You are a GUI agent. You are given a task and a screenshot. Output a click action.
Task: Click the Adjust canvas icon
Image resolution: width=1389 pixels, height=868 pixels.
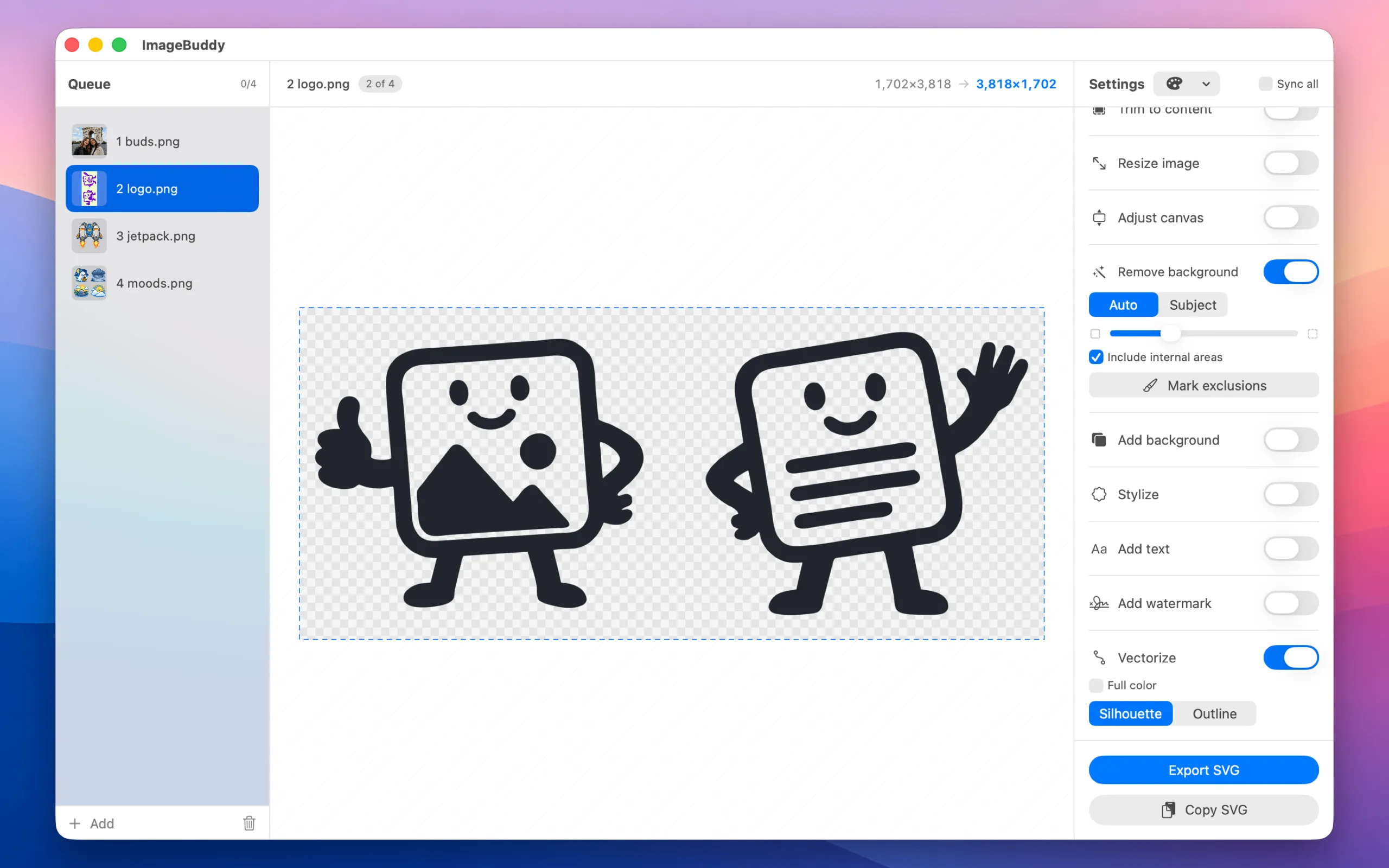point(1099,218)
